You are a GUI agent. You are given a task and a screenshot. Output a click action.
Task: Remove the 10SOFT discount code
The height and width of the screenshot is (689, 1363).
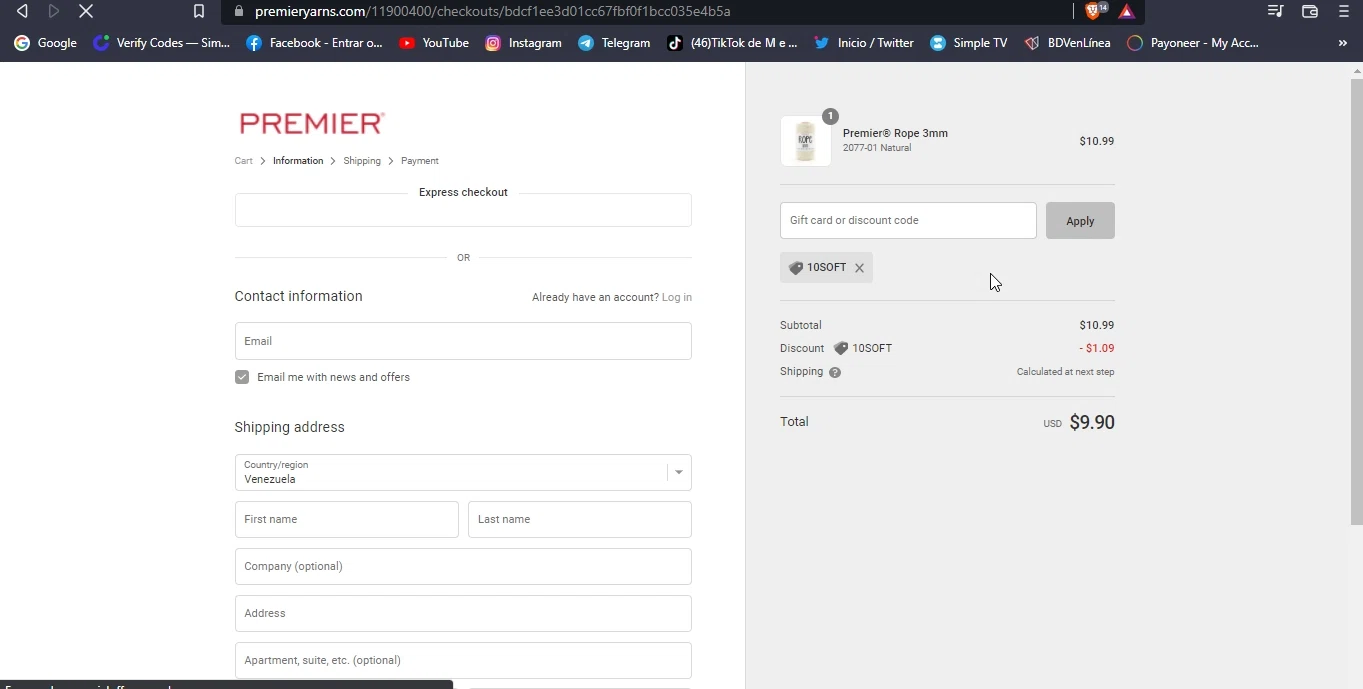pyautogui.click(x=859, y=268)
